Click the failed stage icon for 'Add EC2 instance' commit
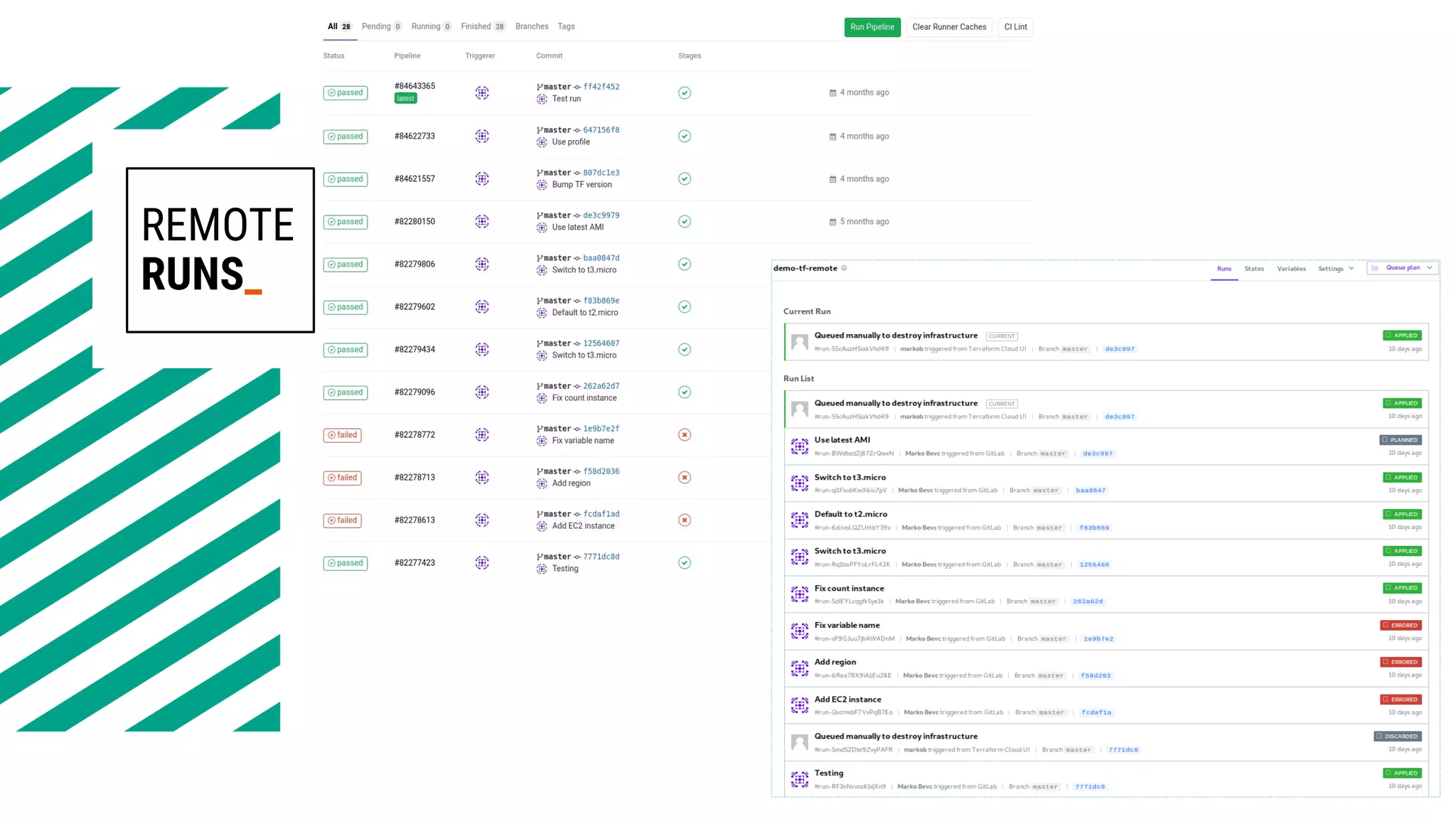The width and height of the screenshot is (1456, 819). point(684,520)
